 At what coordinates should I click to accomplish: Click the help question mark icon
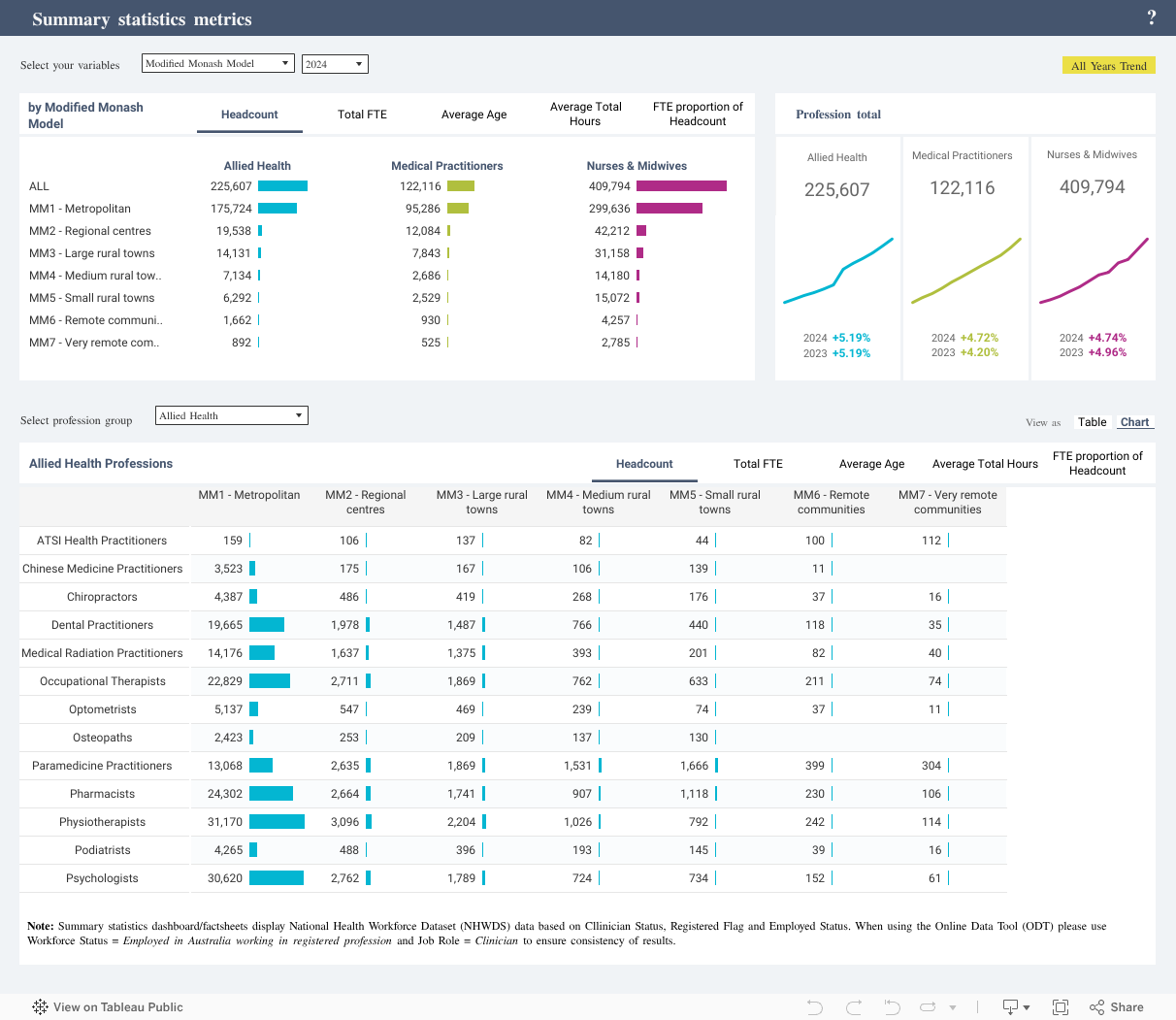pyautogui.click(x=1151, y=17)
